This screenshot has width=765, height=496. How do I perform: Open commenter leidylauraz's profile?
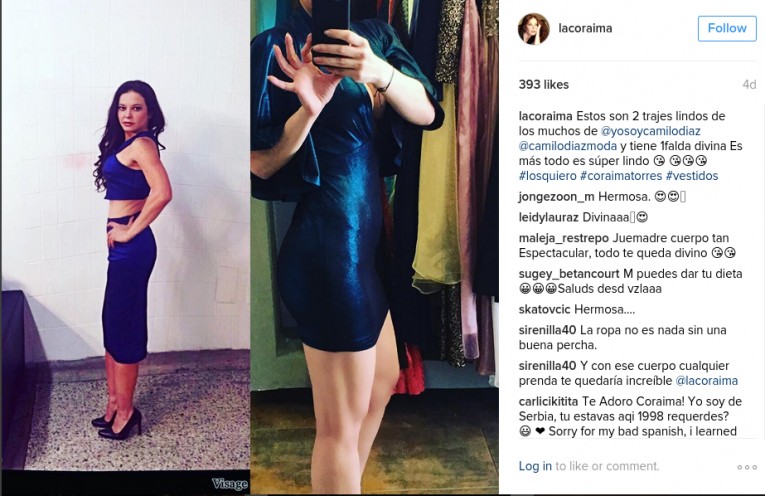coord(549,218)
